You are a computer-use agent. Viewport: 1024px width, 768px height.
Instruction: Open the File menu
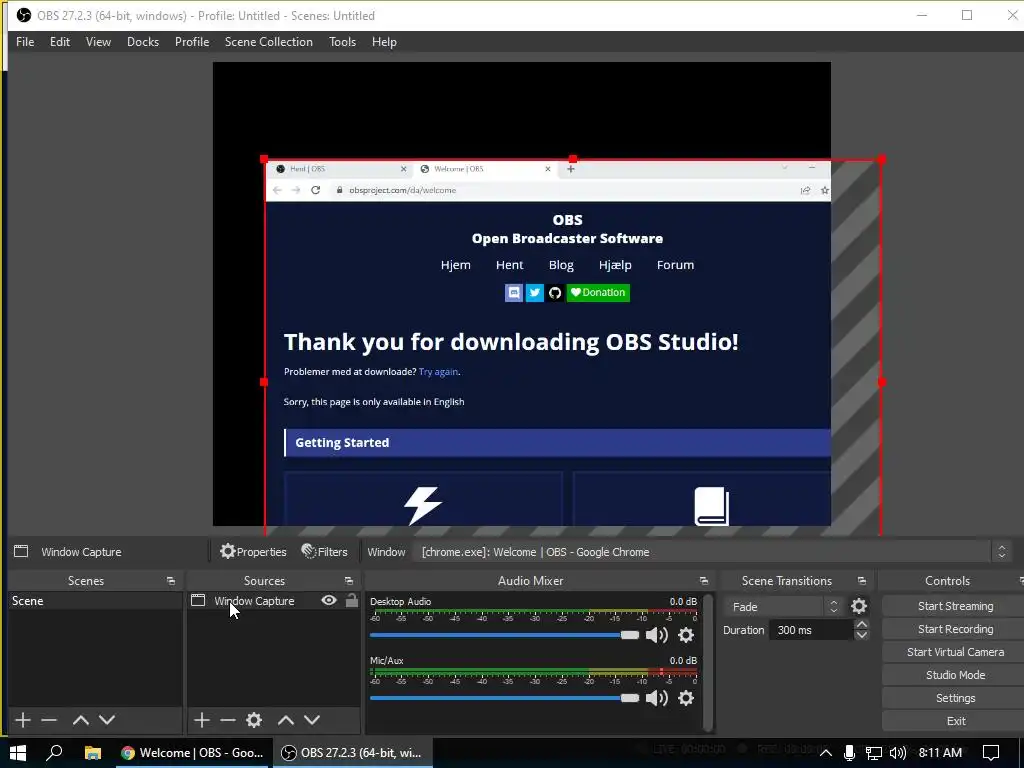point(25,42)
